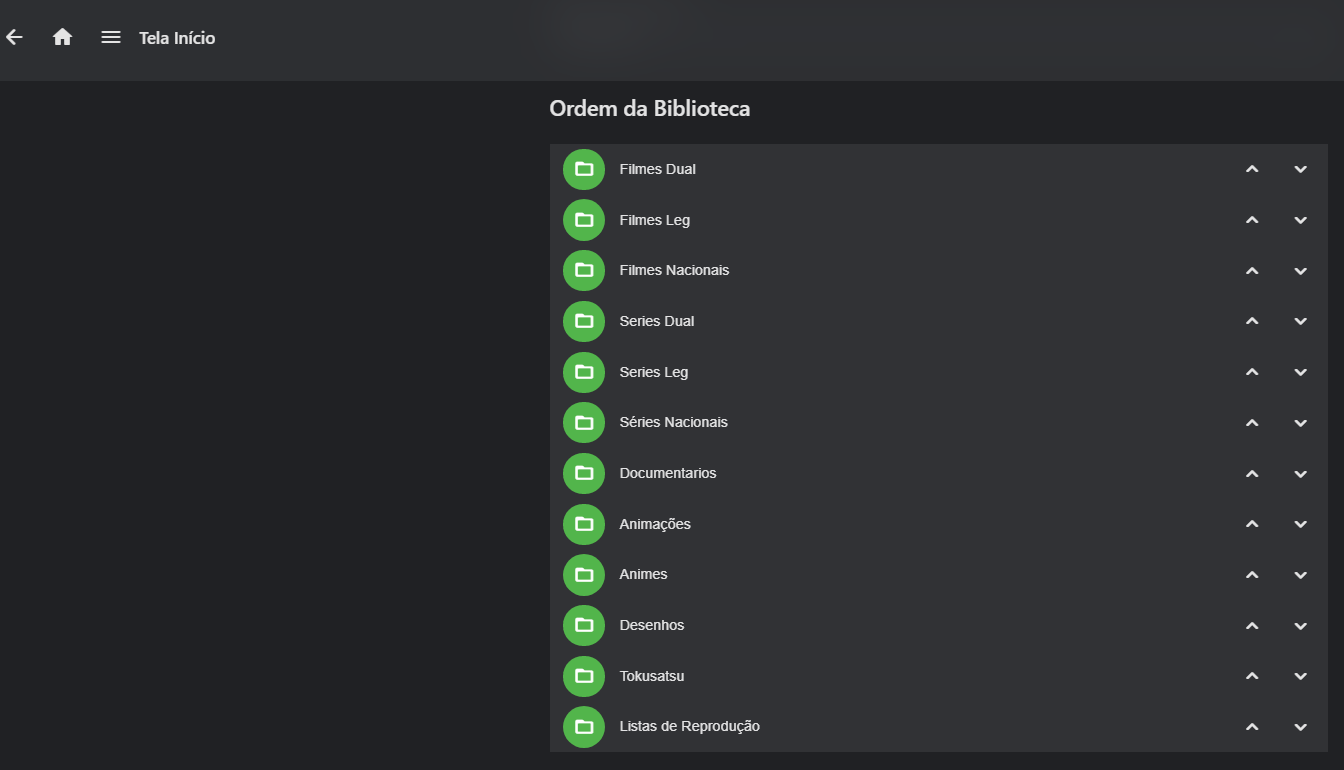
Task: Click the Documentarios folder icon
Action: 584,473
